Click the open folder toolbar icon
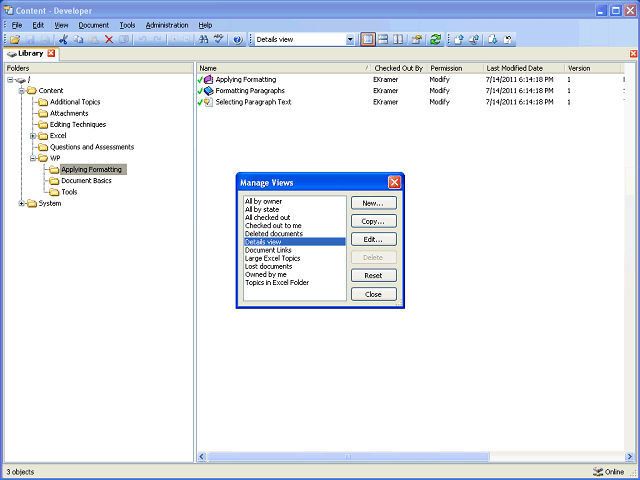 click(15, 40)
